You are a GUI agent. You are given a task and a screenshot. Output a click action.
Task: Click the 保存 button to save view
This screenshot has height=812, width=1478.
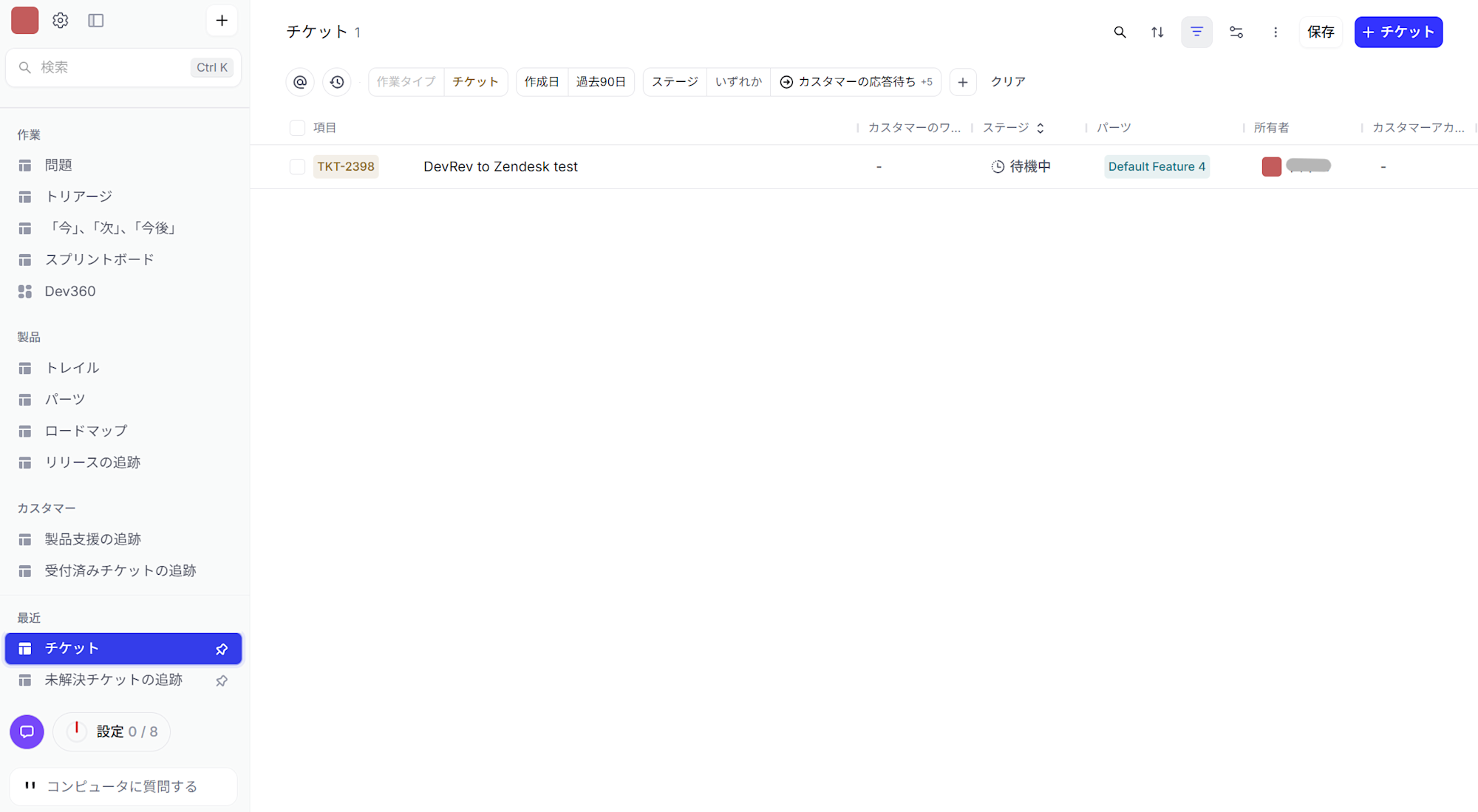click(x=1321, y=32)
